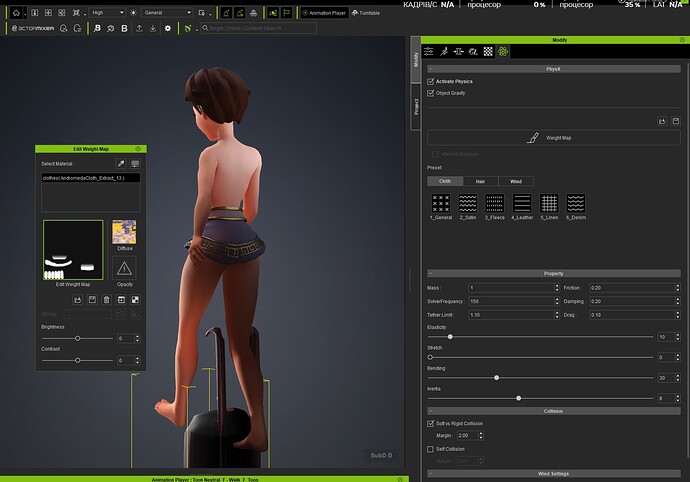Click the Online Content Search field
This screenshot has width=690, height=482.
[259, 28]
